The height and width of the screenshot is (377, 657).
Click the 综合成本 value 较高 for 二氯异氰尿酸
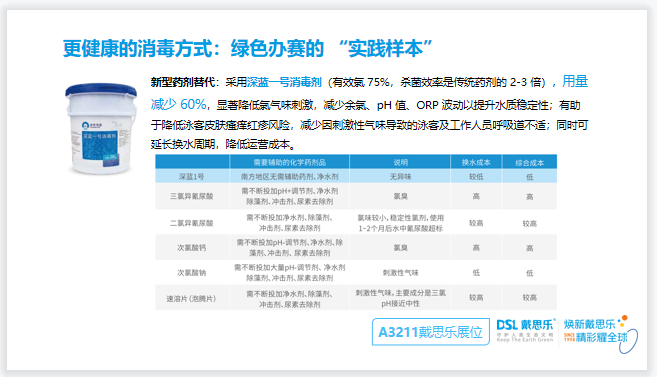tap(530, 223)
